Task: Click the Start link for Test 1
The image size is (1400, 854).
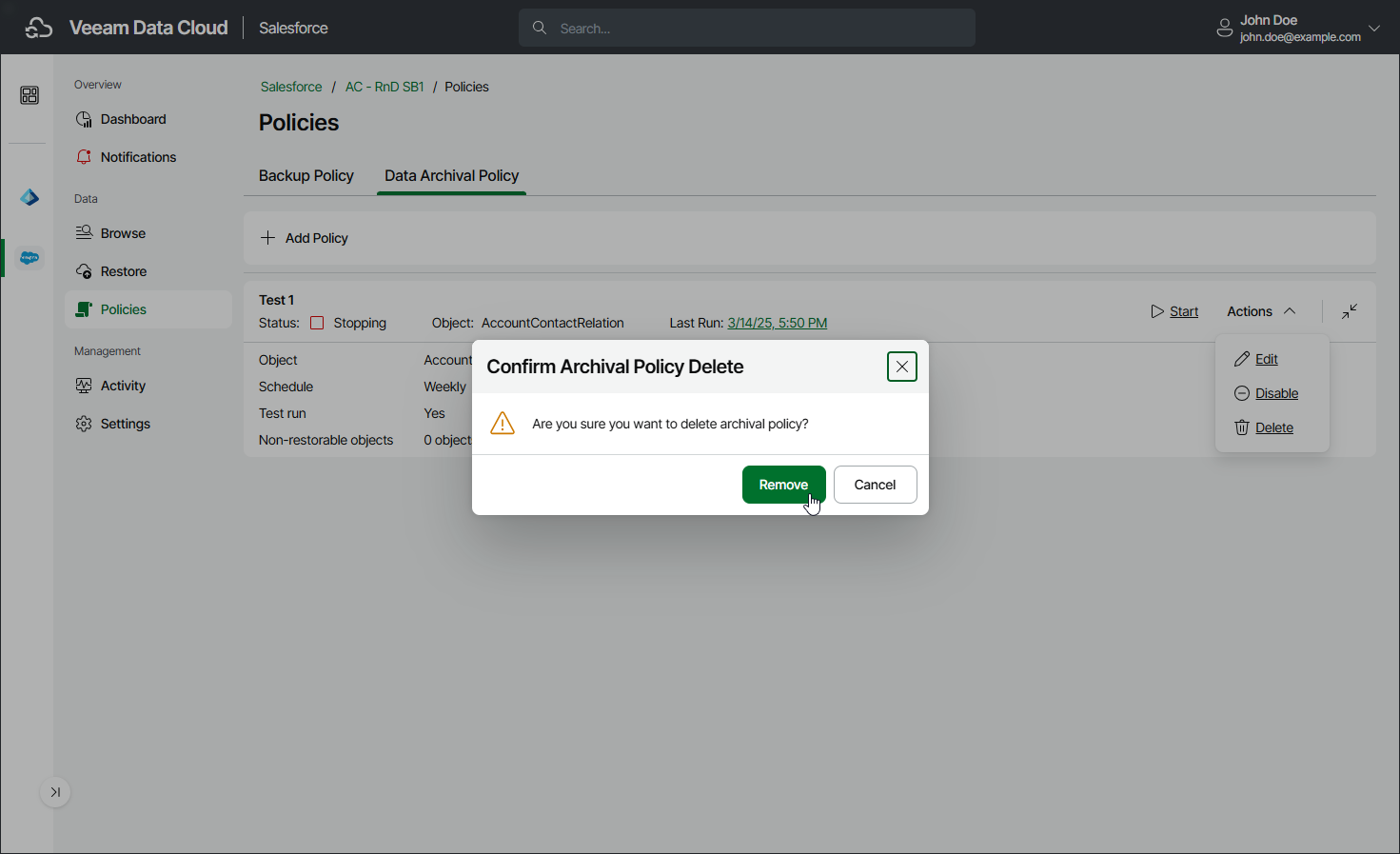Action: click(1175, 311)
